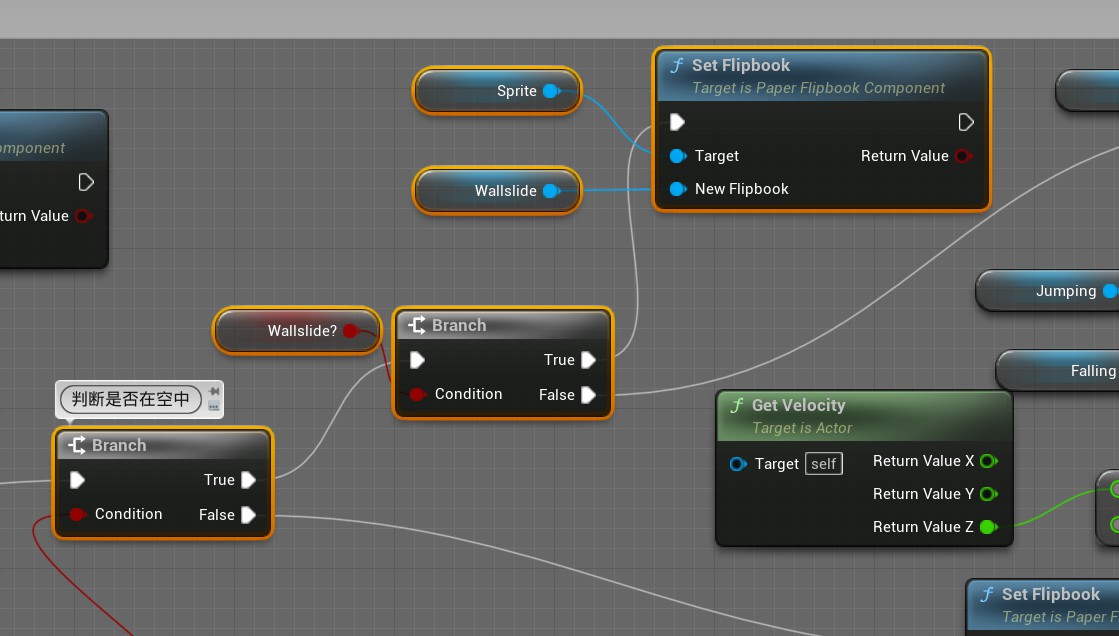Click Set Flipbook input execution pin
The width and height of the screenshot is (1119, 636).
point(677,122)
